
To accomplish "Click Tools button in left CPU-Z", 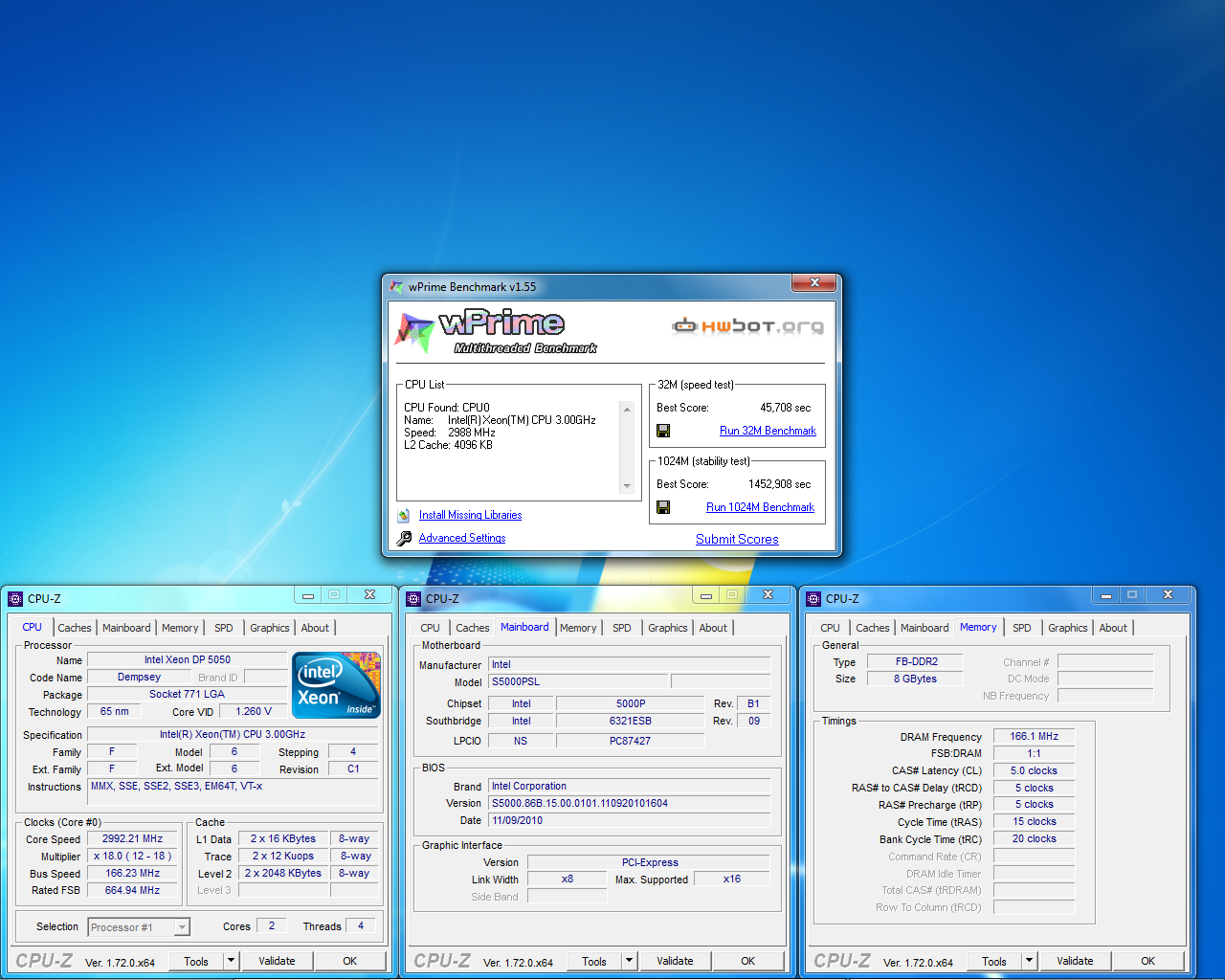I will [x=196, y=961].
